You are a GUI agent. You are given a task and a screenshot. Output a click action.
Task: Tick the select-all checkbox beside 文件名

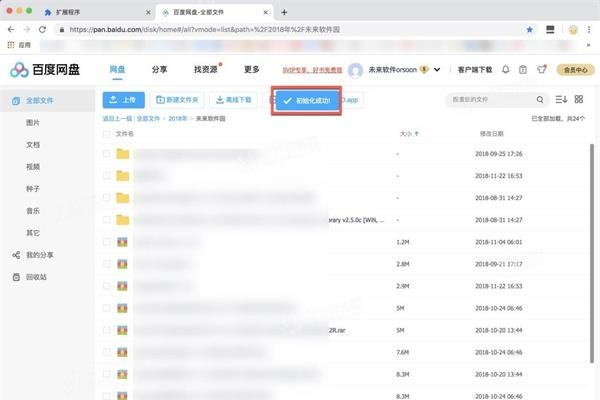[x=106, y=134]
